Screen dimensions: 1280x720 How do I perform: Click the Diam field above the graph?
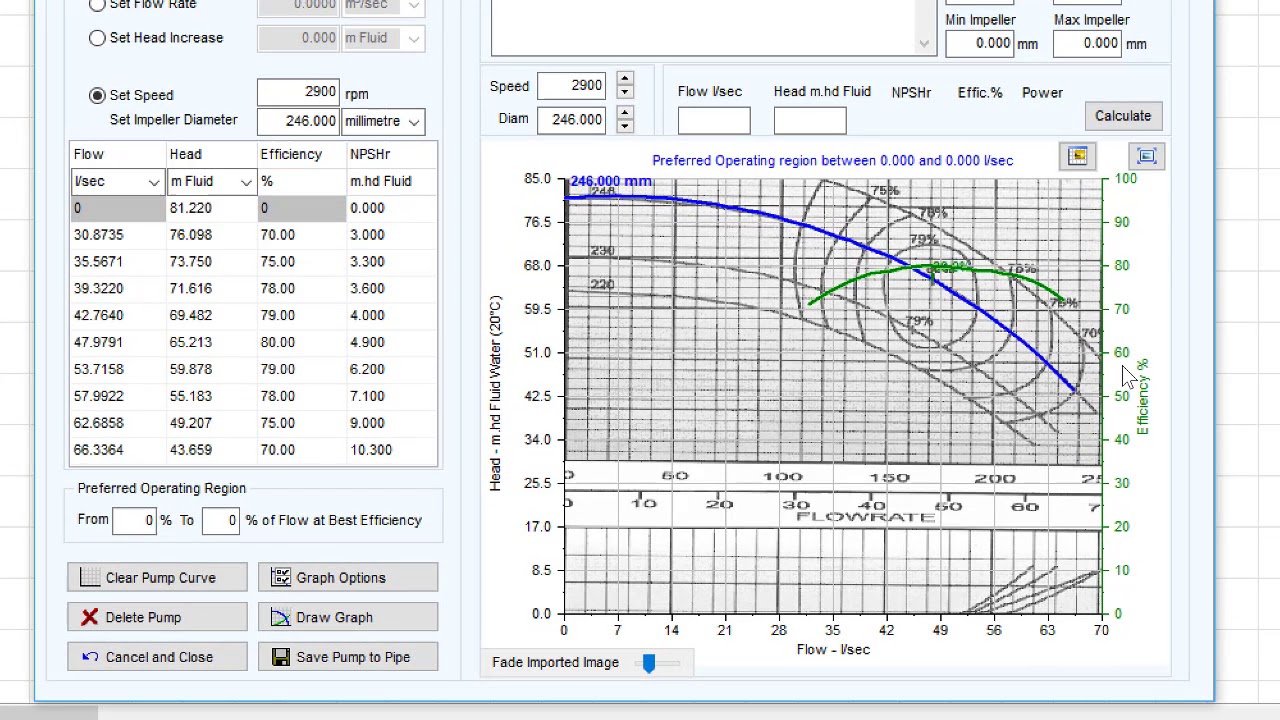(571, 120)
